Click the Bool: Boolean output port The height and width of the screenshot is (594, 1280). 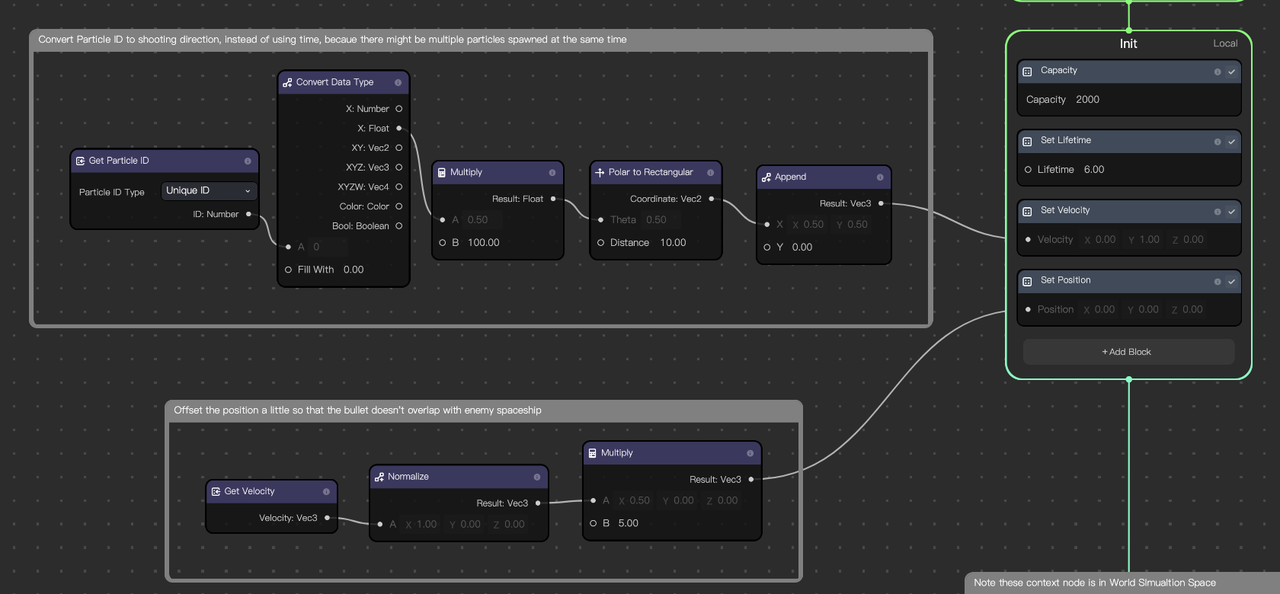[399, 226]
